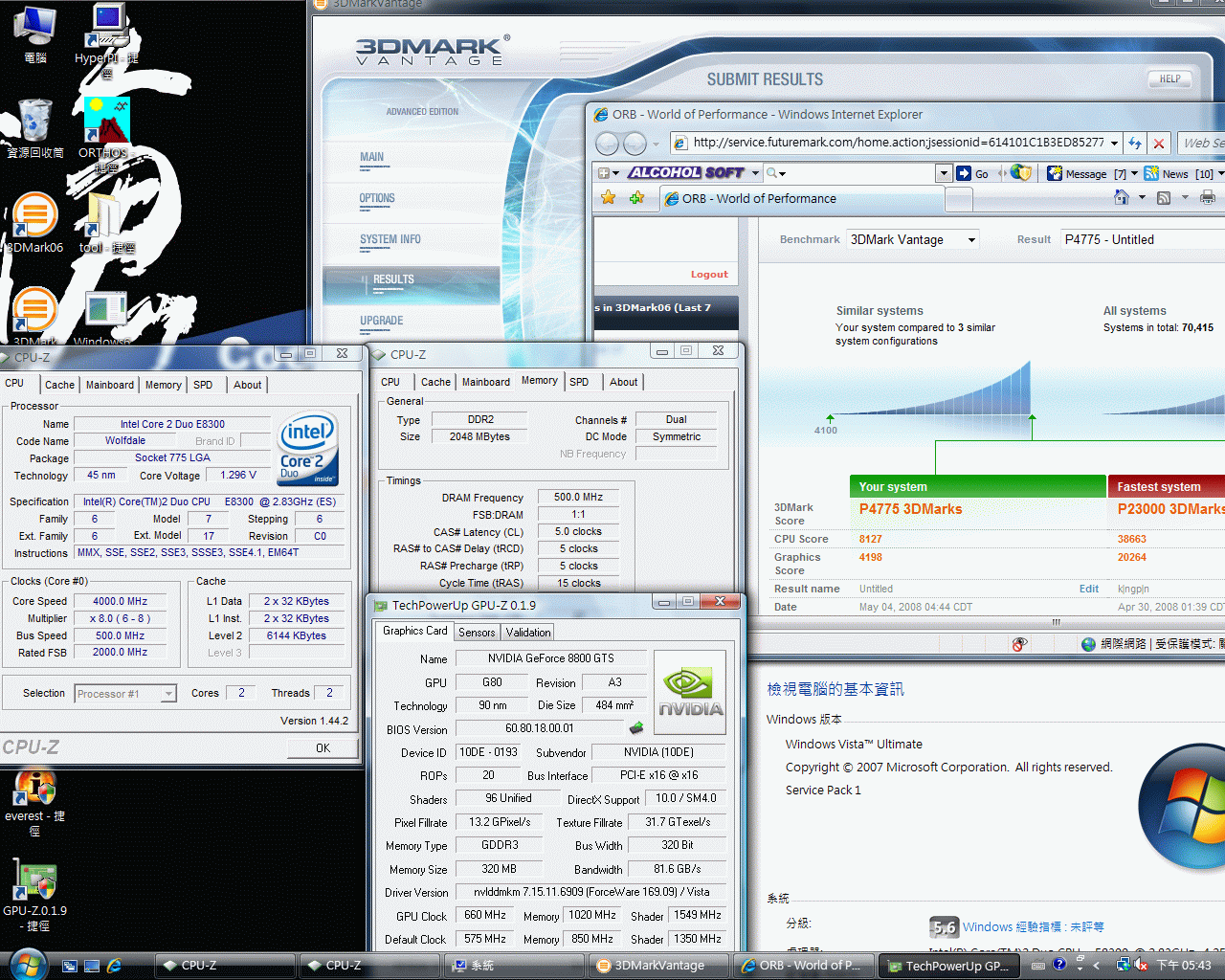This screenshot has height=980, width=1225.
Task: Click Windows Experience Index link
Action: pyautogui.click(x=1034, y=926)
